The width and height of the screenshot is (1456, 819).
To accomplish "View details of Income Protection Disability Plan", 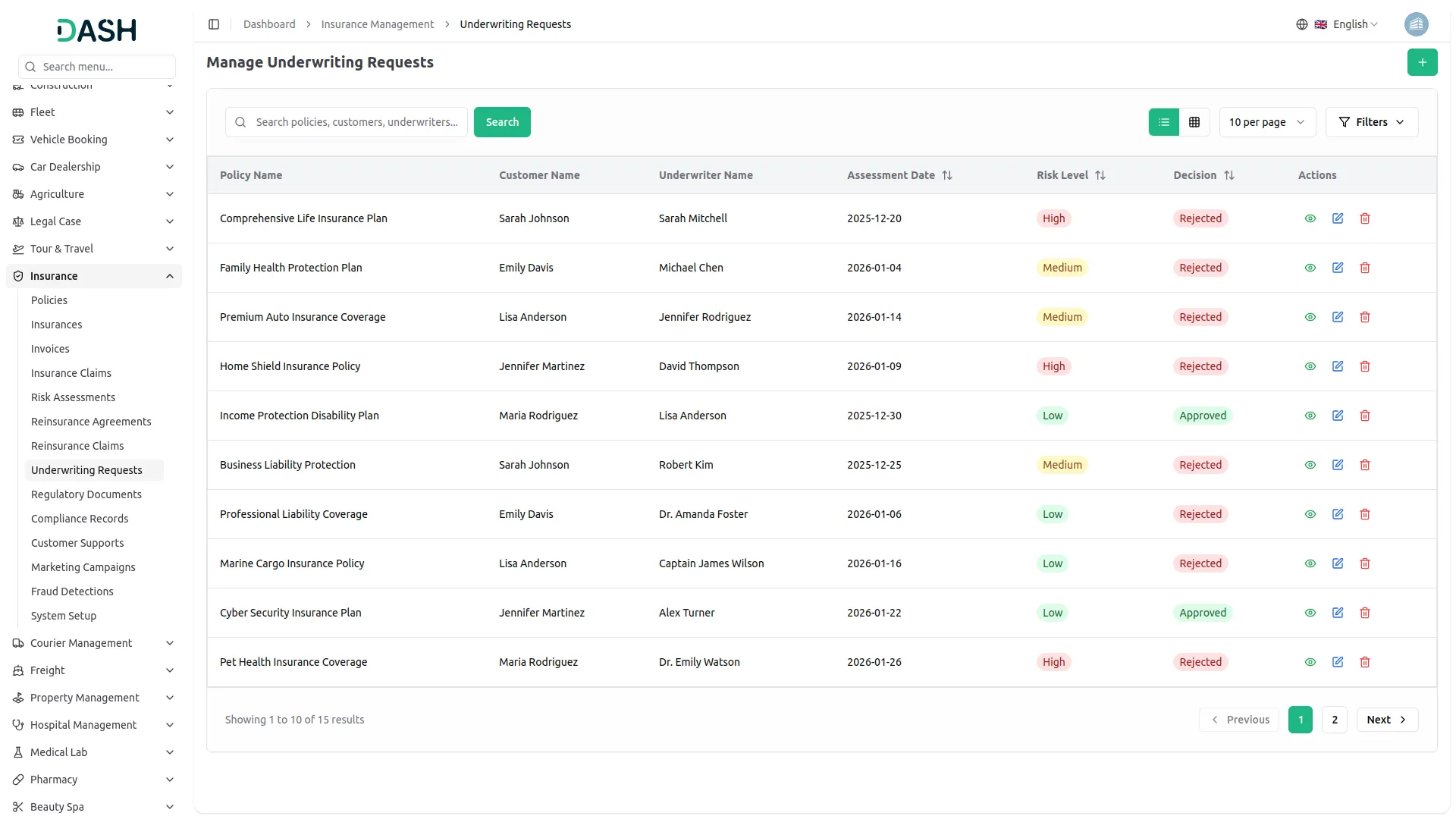I will point(1310,415).
